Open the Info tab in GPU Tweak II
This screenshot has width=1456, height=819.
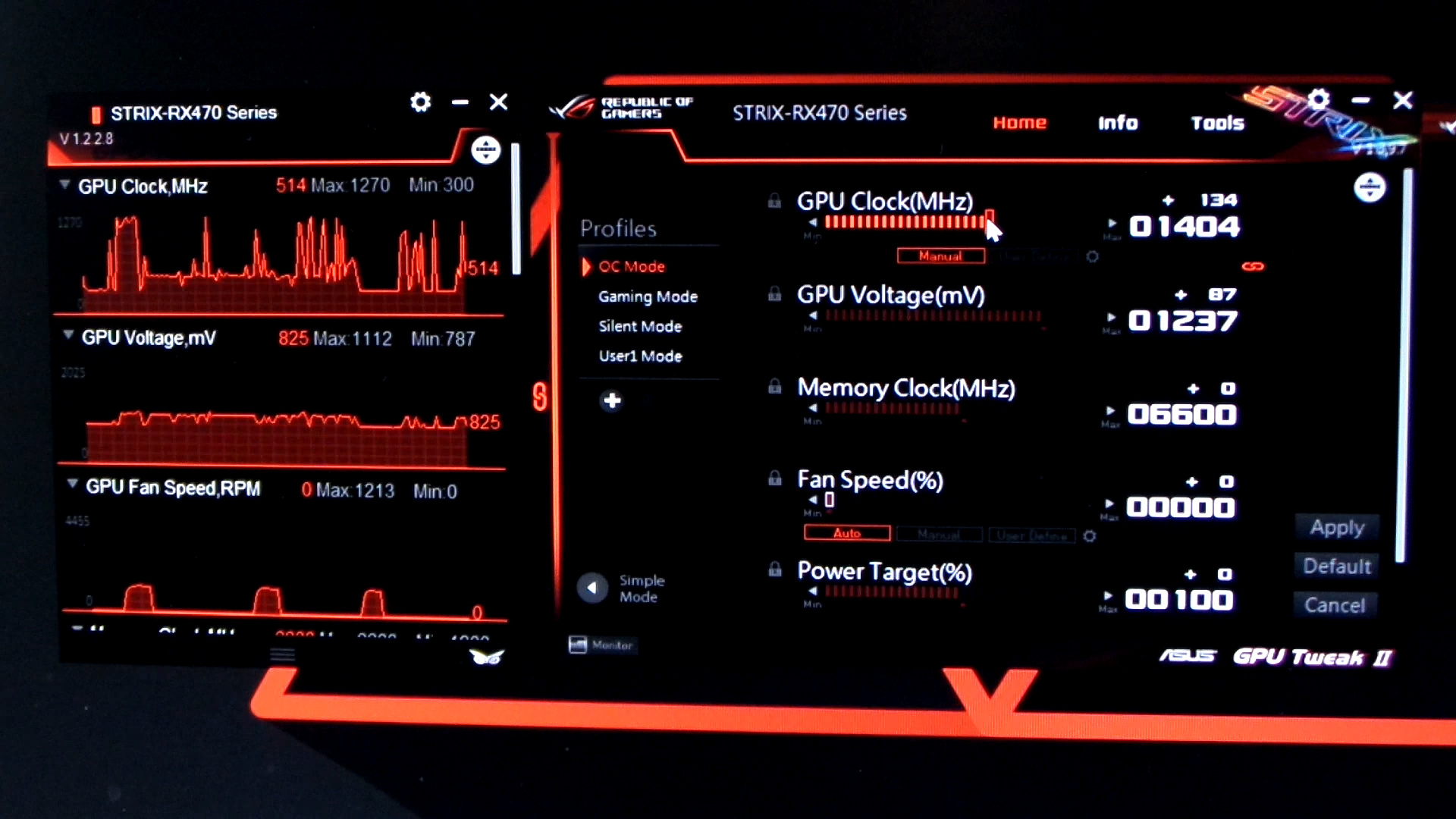click(x=1116, y=122)
